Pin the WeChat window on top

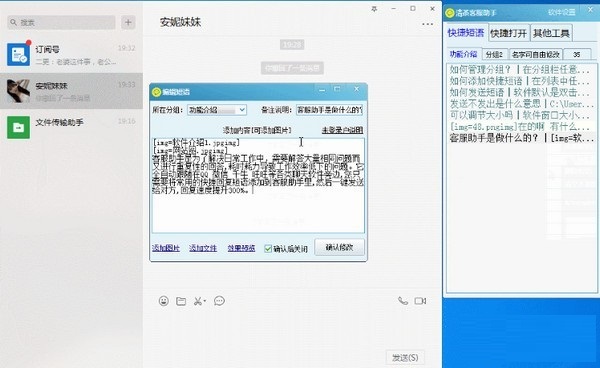pyautogui.click(x=374, y=9)
